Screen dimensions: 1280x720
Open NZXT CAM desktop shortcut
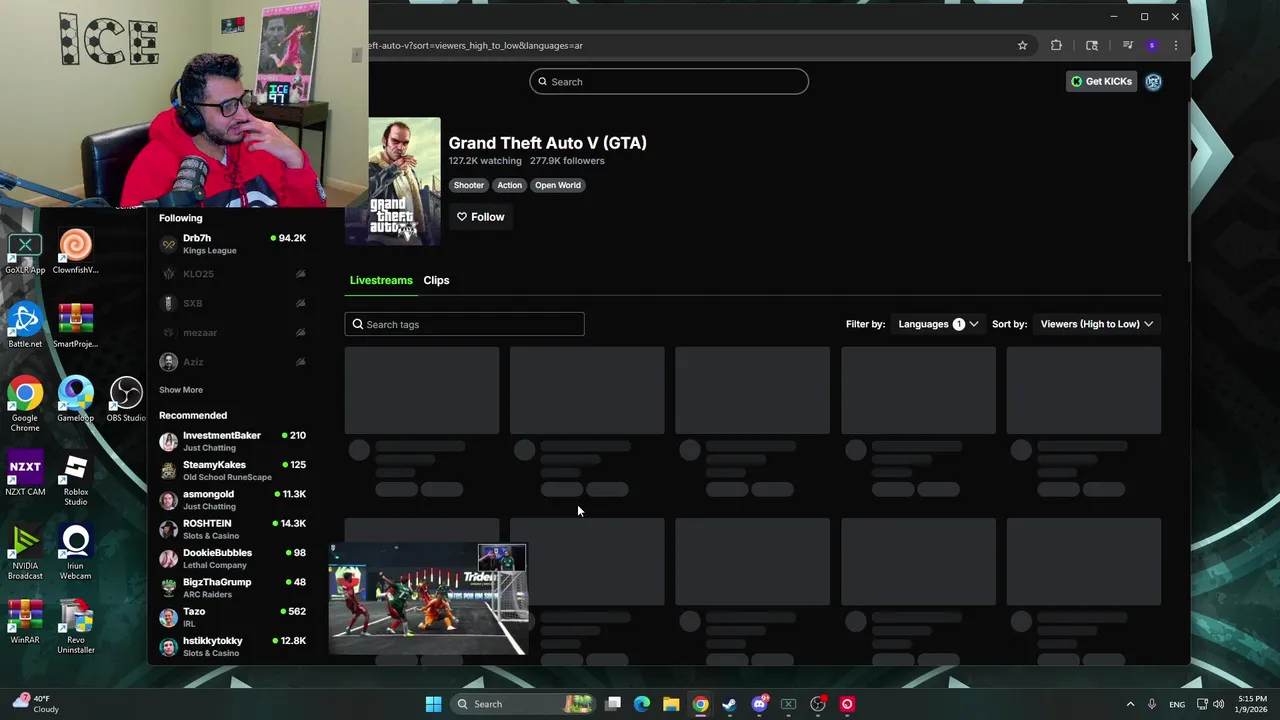(x=25, y=475)
